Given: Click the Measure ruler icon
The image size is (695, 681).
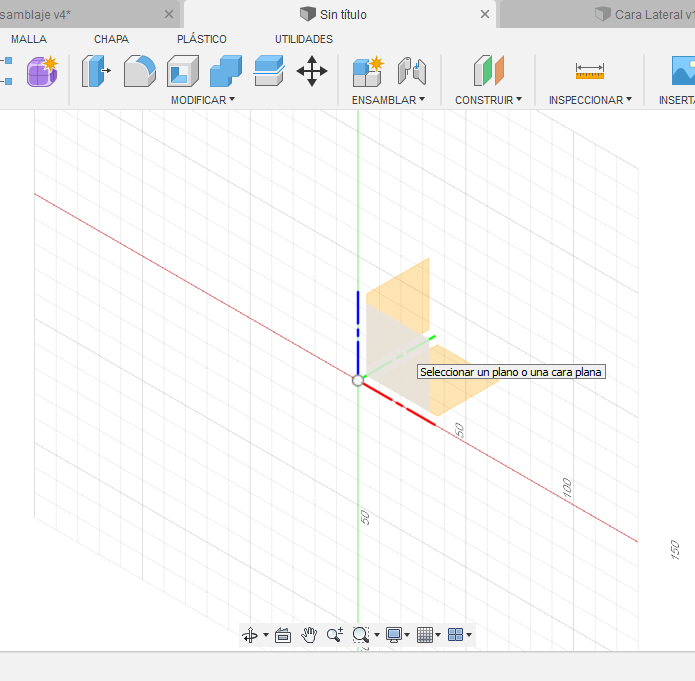Looking at the screenshot, I should tap(590, 71).
